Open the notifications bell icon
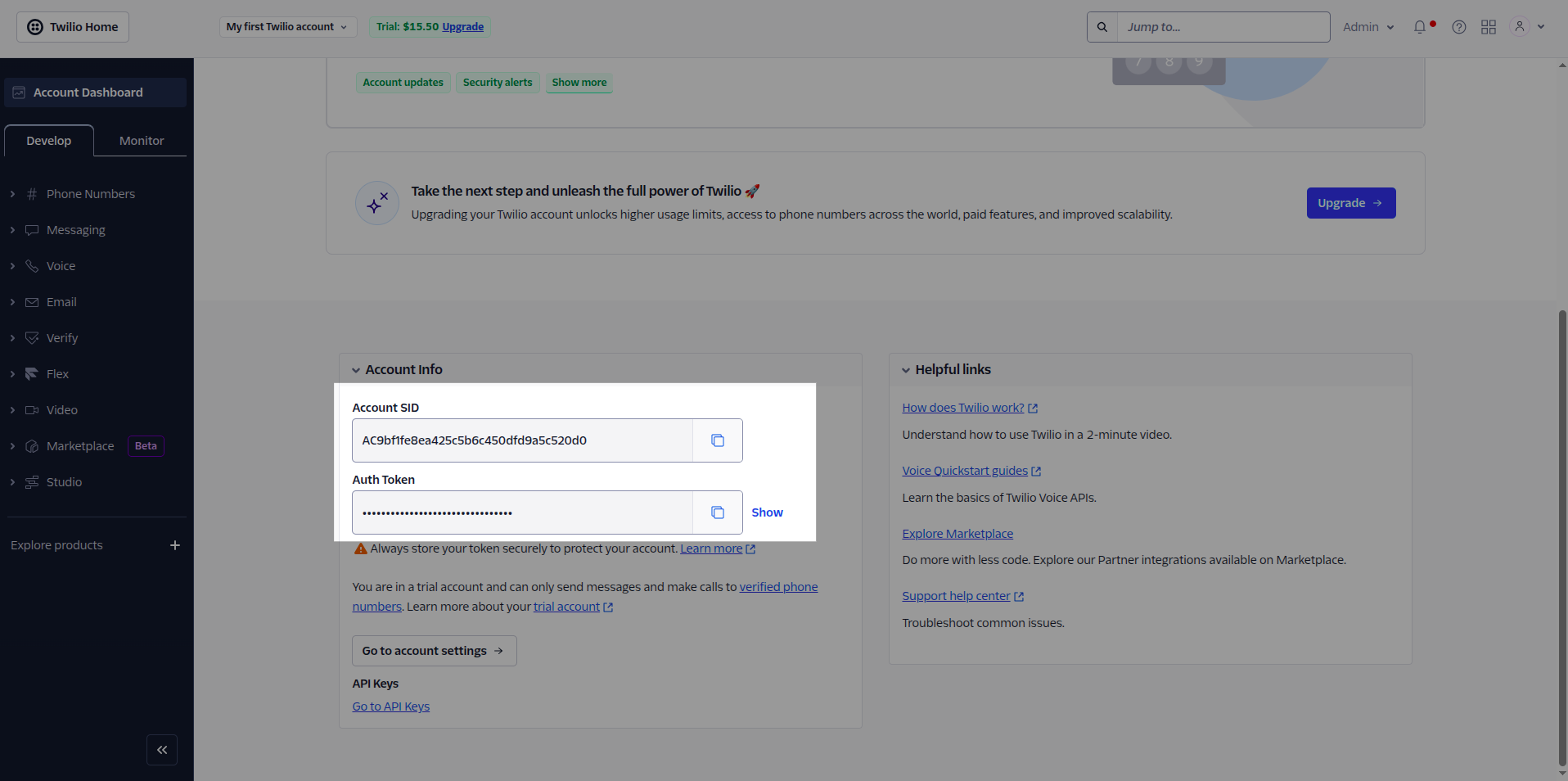 (x=1420, y=27)
